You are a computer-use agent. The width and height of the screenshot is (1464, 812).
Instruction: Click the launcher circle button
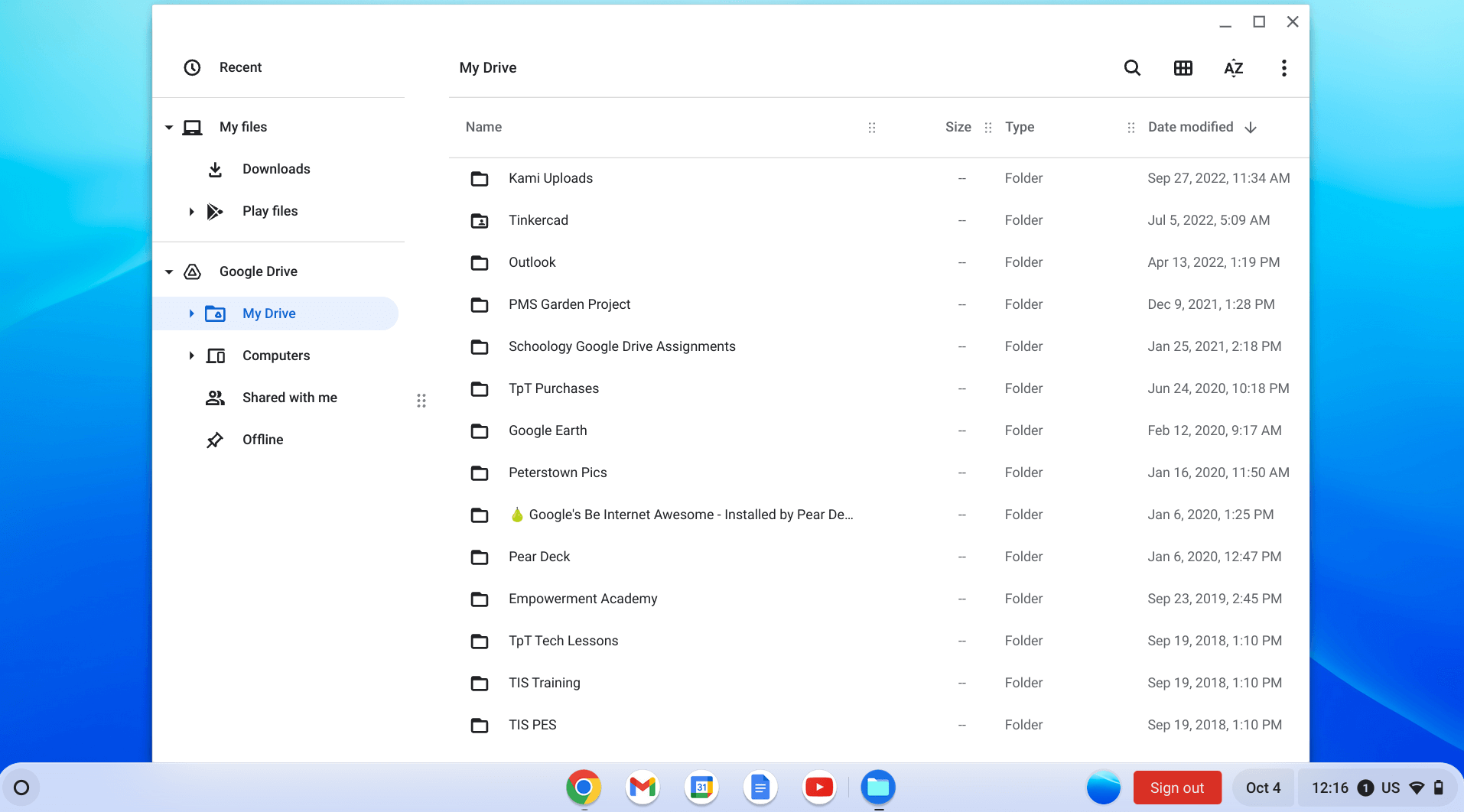[x=21, y=788]
